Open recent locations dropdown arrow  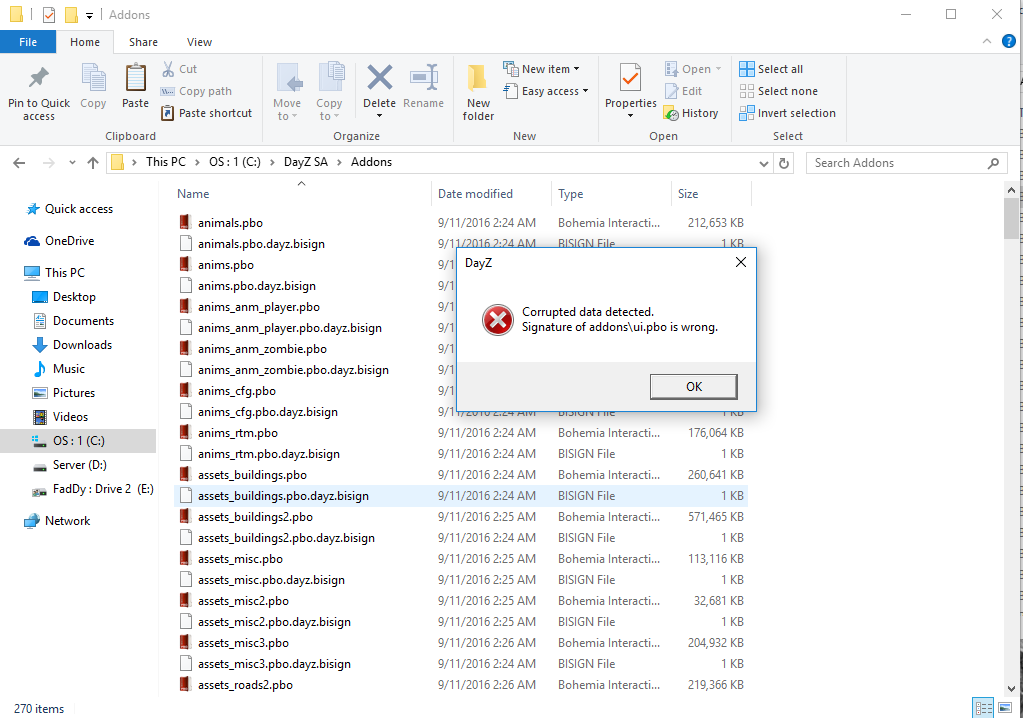pos(72,163)
